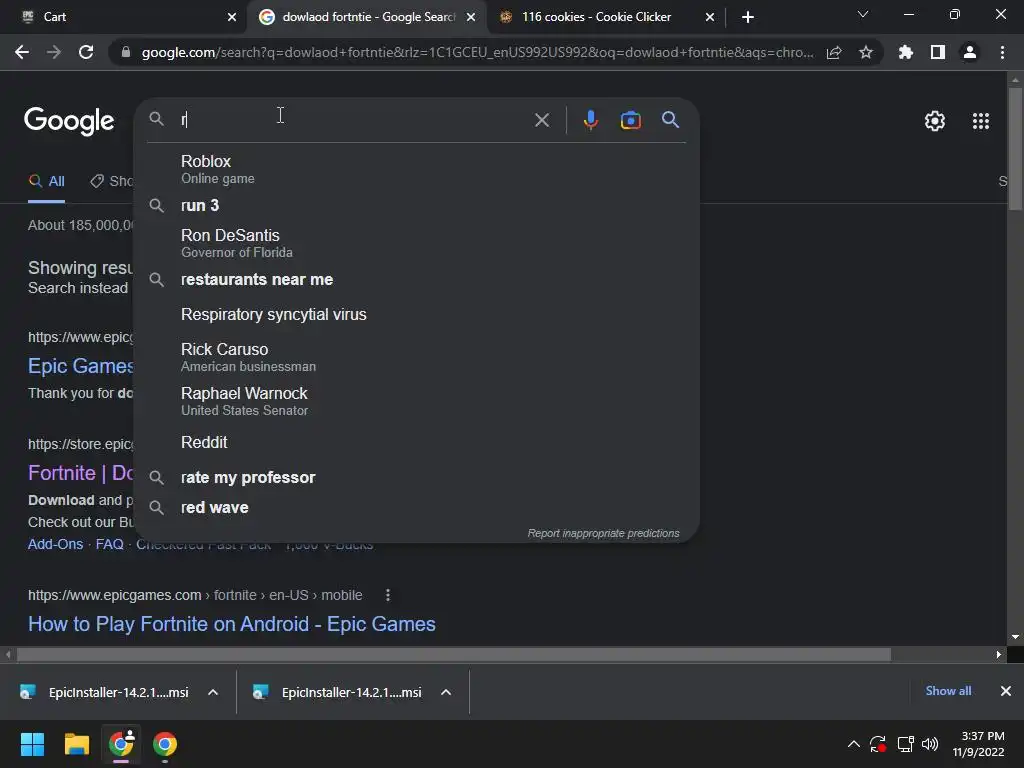Viewport: 1024px width, 768px height.
Task: Open Chrome's three-dot menu
Action: pos(1002,52)
